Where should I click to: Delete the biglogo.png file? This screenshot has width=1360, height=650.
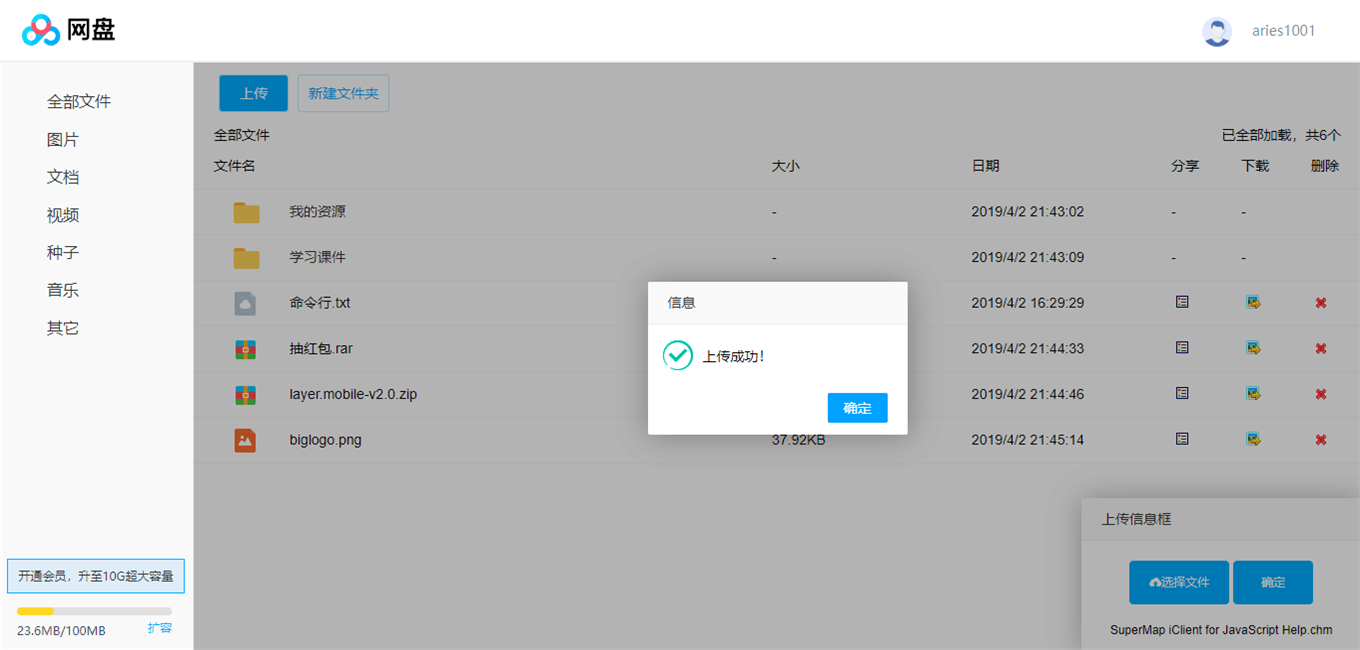[x=1321, y=440]
